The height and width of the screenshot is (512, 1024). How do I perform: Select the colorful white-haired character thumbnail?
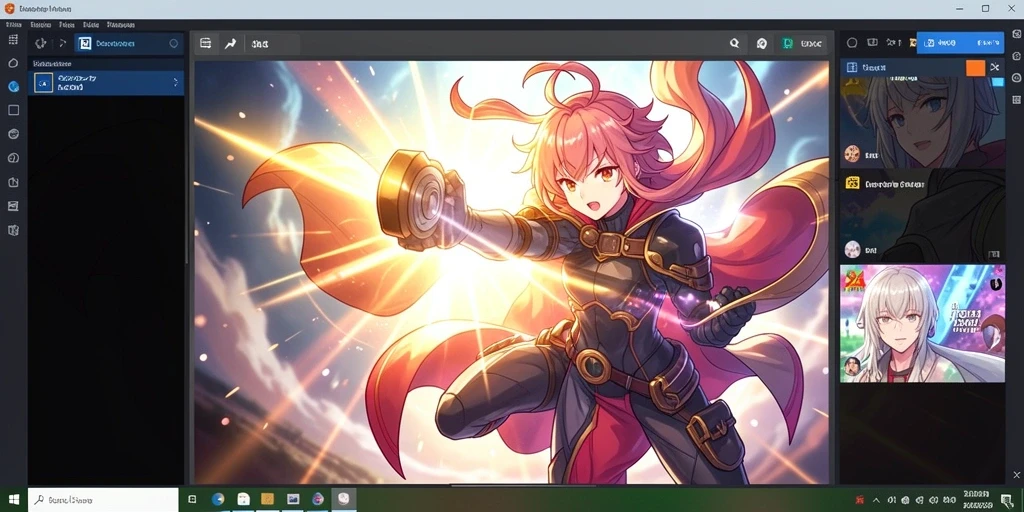click(x=922, y=323)
